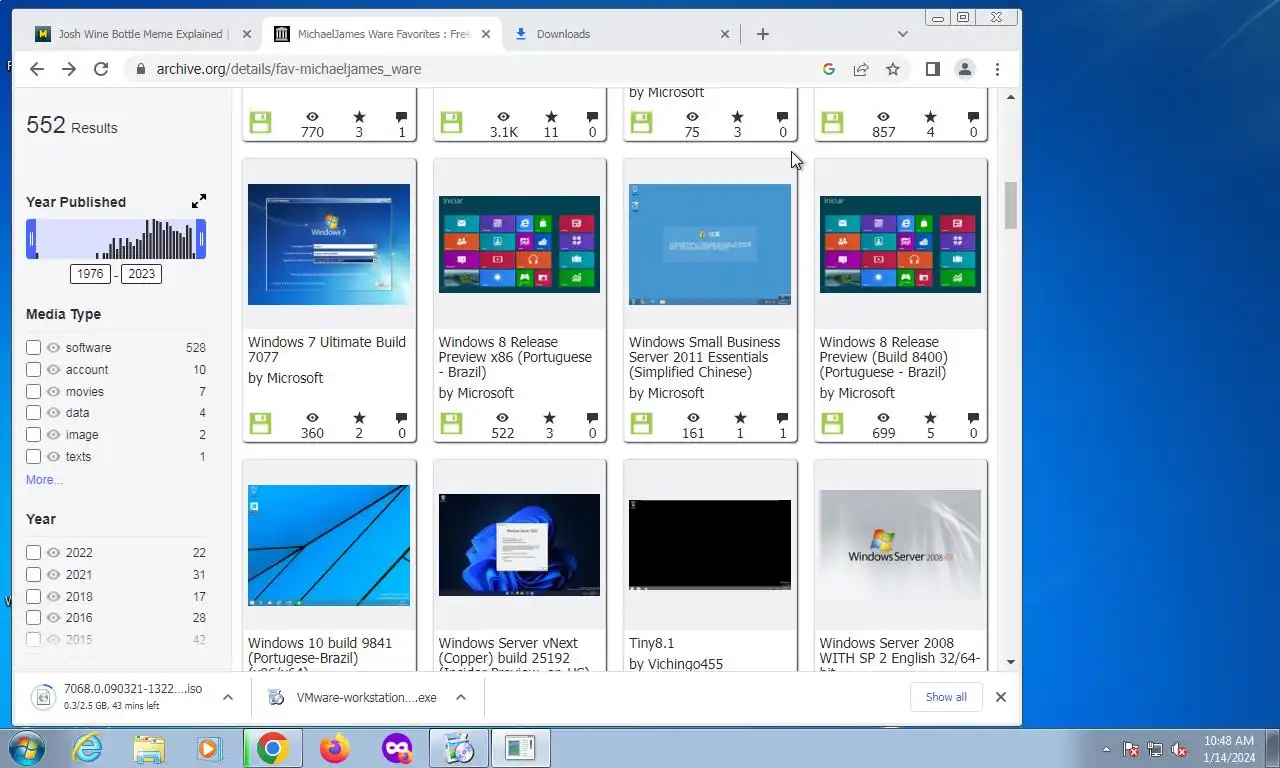Click software icon on Windows 7 Ultimate card
The width and height of the screenshot is (1280, 768).
(x=260, y=424)
